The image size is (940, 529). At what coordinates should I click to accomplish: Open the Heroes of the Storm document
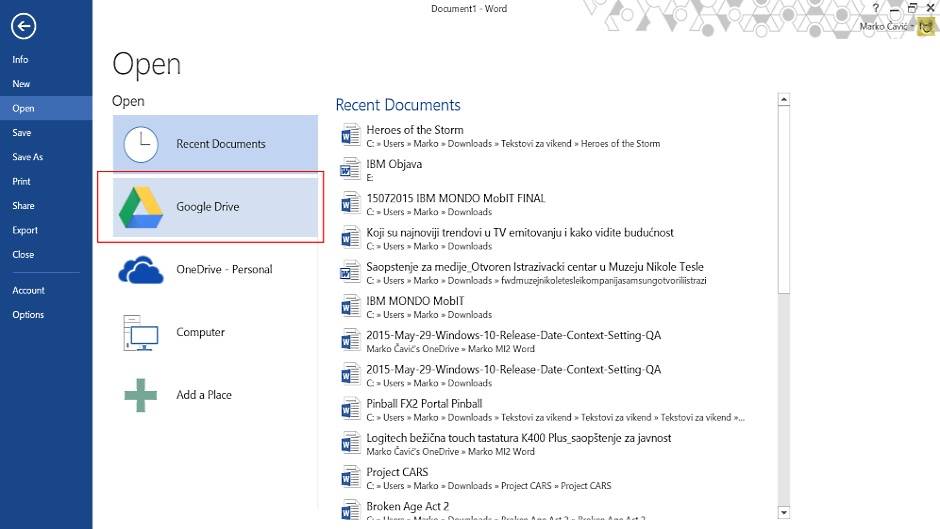click(414, 130)
